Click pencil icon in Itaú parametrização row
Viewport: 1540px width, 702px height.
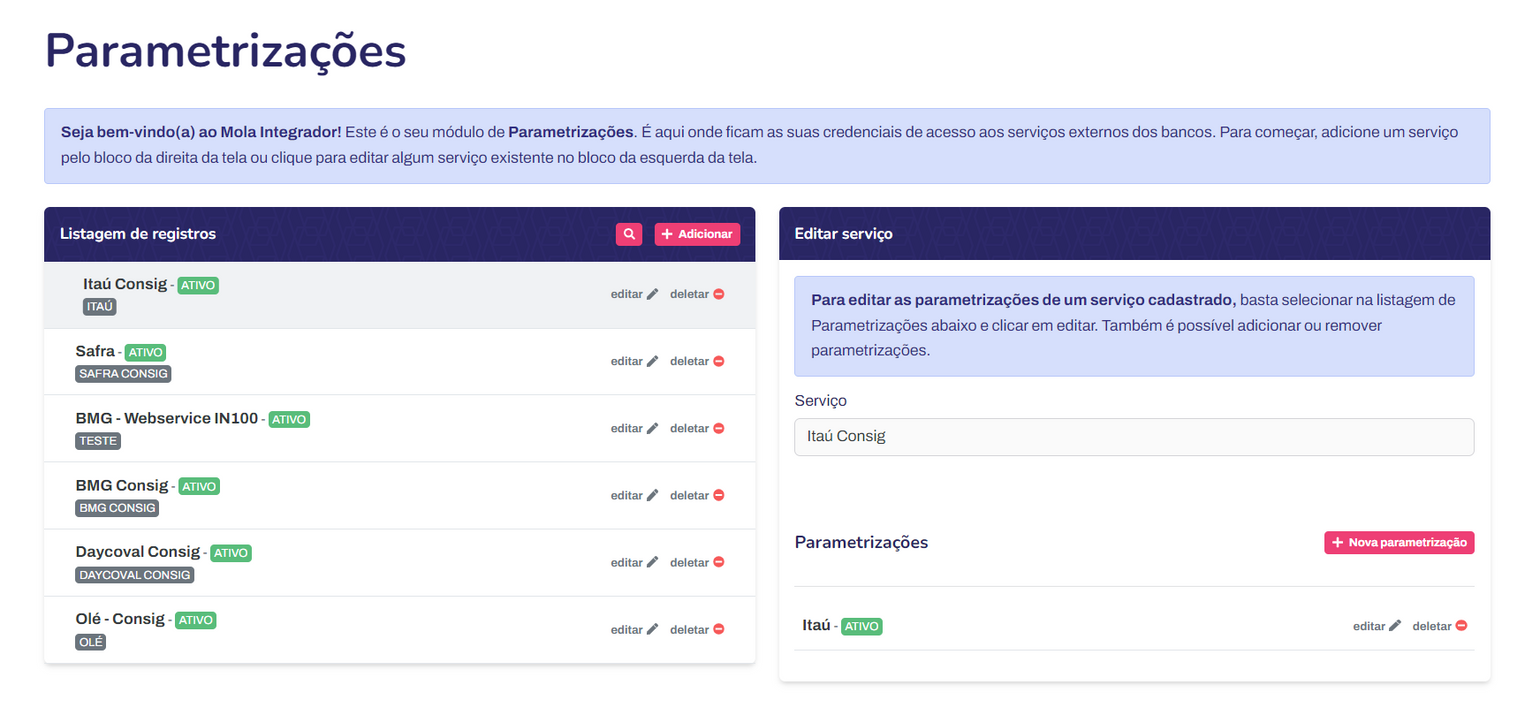(x=1395, y=626)
